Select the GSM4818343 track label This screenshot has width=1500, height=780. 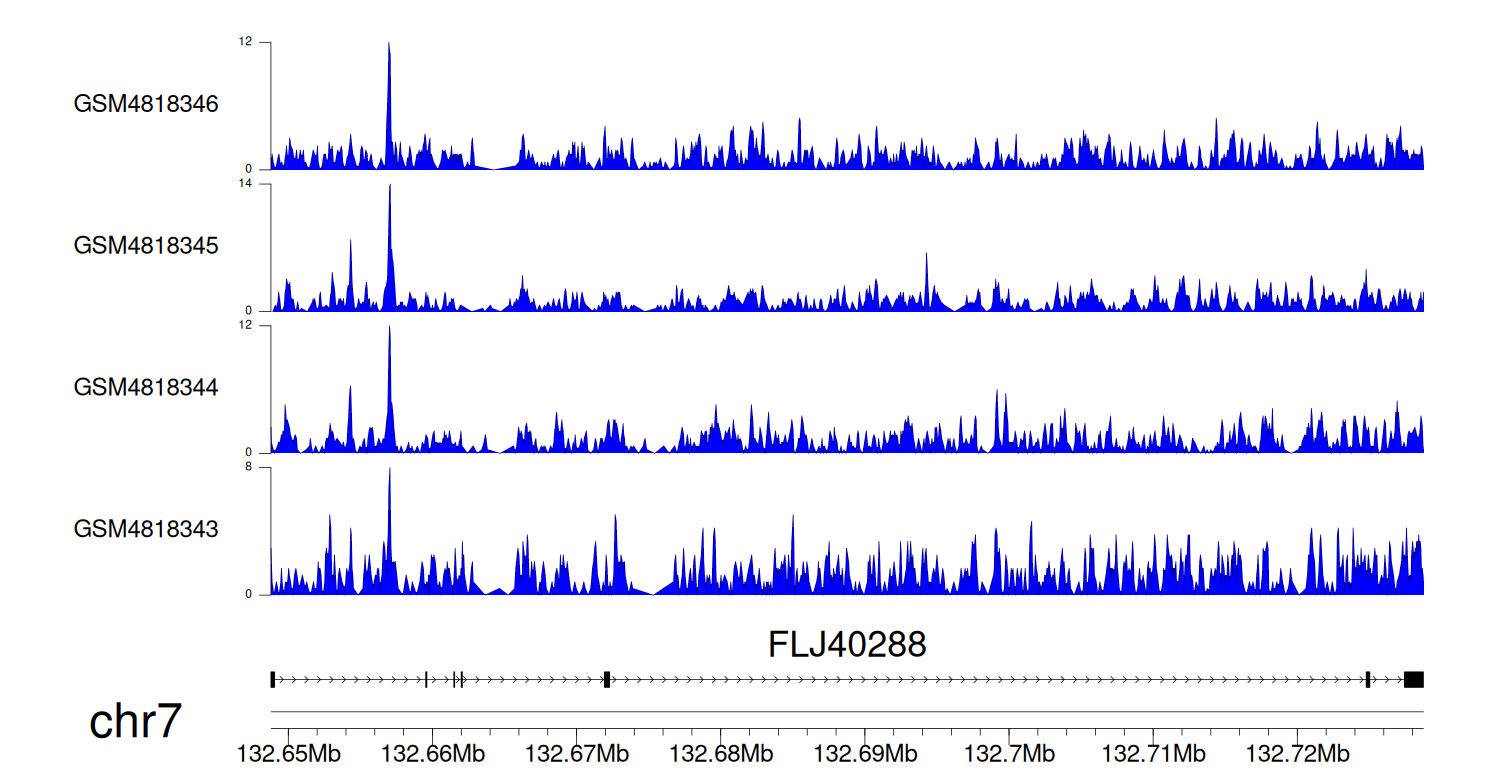(x=146, y=529)
